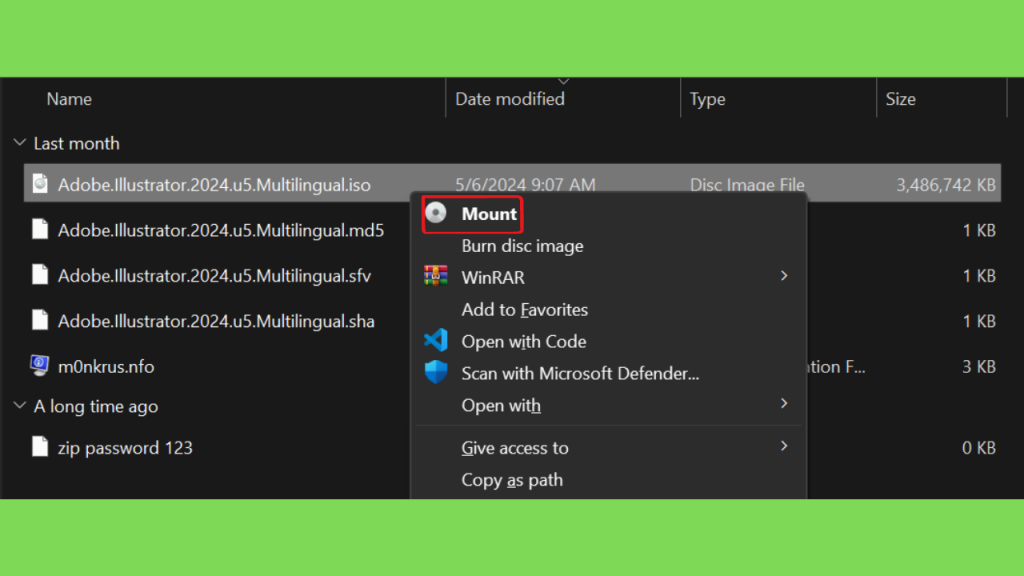The width and height of the screenshot is (1024, 576).
Task: Click the 5/6/2024 9:07 AM date cell
Action: tap(525, 185)
